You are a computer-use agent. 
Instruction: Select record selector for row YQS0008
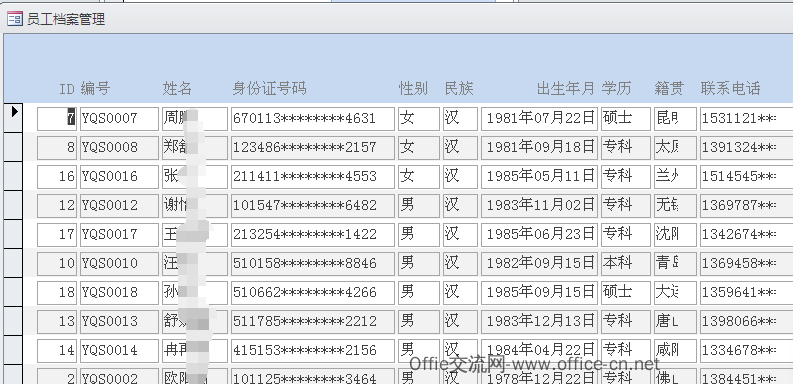(13, 148)
